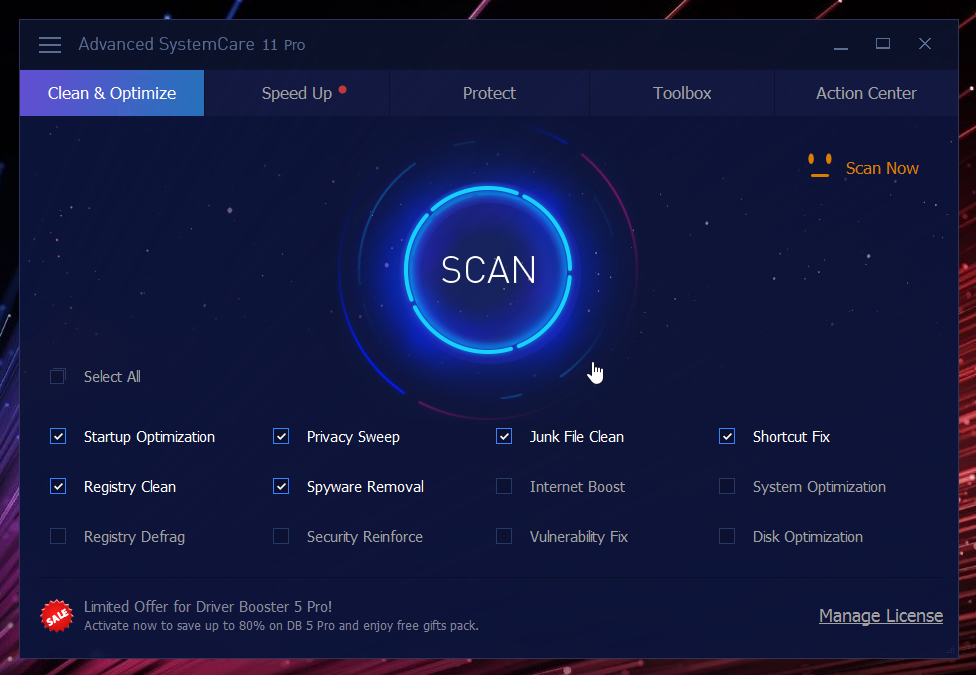The image size is (976, 675).
Task: Uncheck Spyware Removal
Action: (x=281, y=486)
